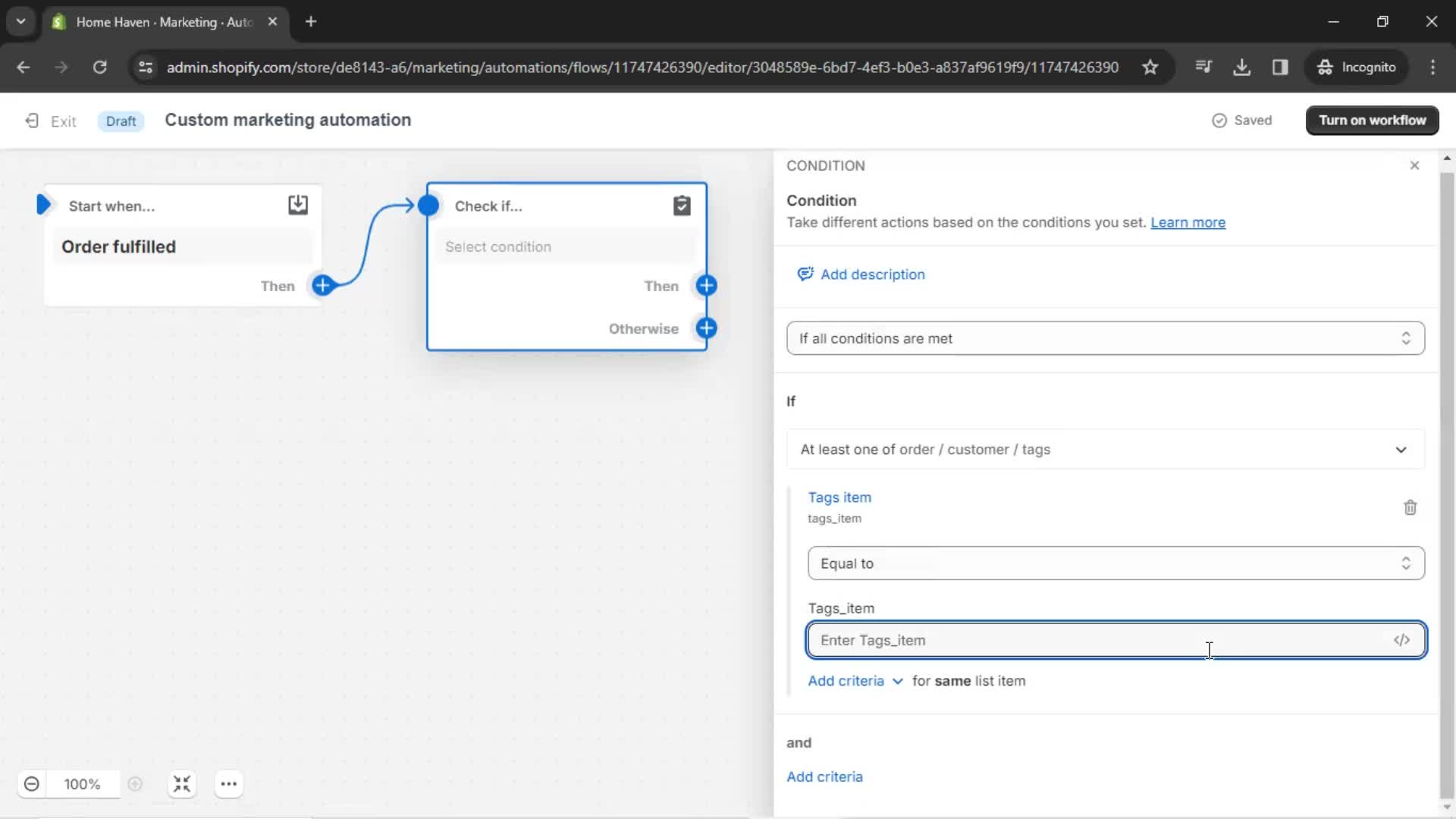1456x819 pixels.
Task: Expand the Equal to operator dropdown
Action: pos(1115,563)
